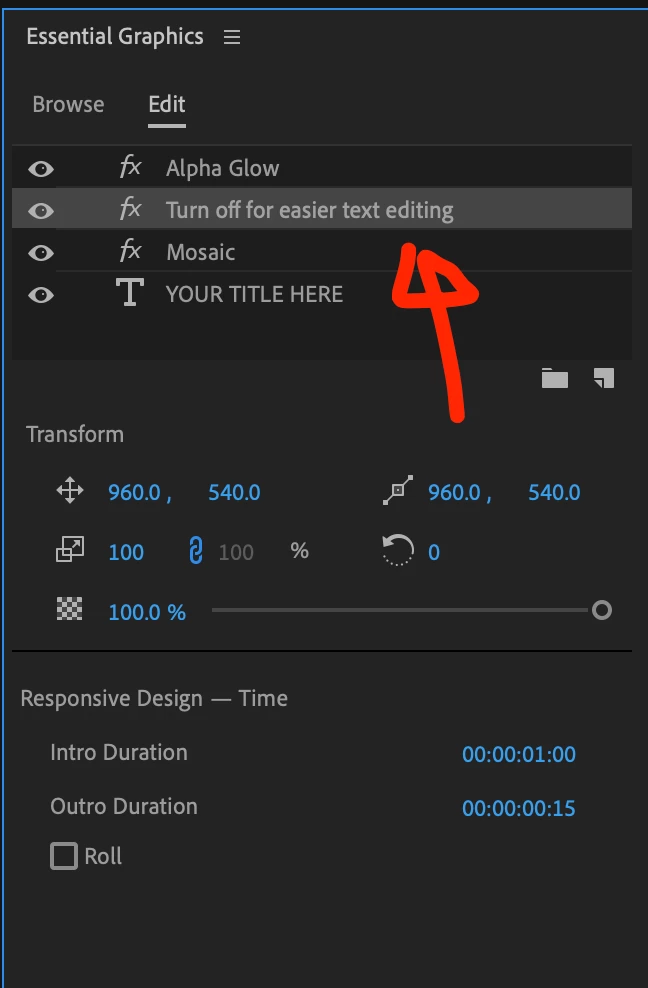Click the fx icon on Mosaic
This screenshot has width=648, height=988.
130,251
